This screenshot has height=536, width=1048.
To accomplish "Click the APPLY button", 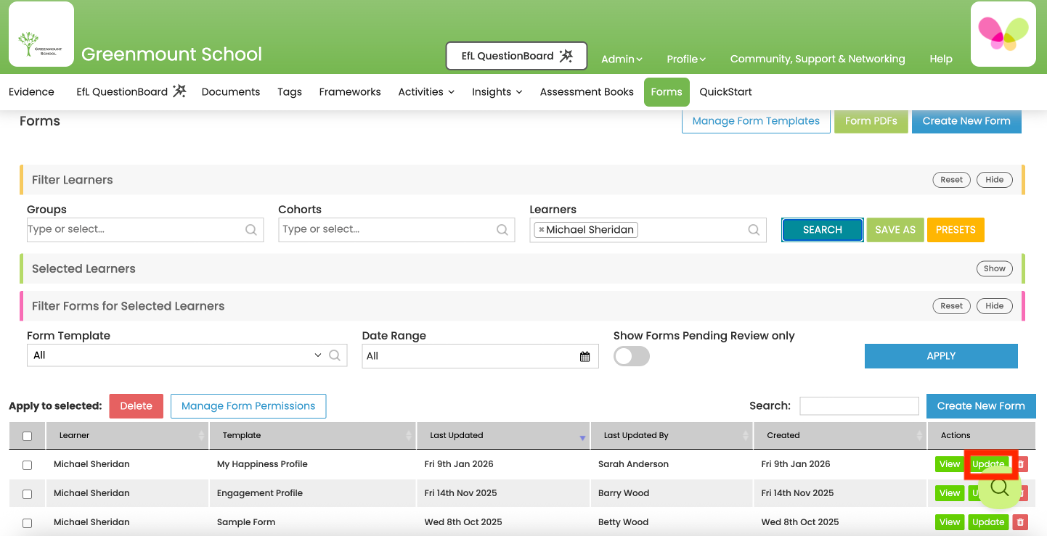I will click(x=941, y=356).
